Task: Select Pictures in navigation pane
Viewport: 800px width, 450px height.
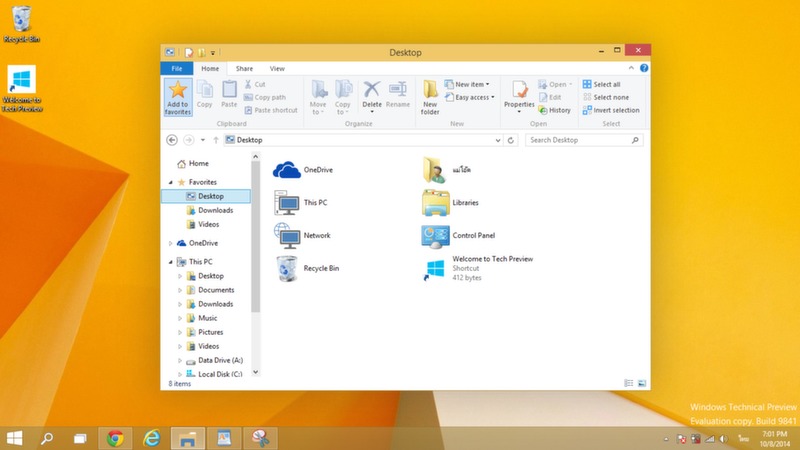Action: (205, 332)
